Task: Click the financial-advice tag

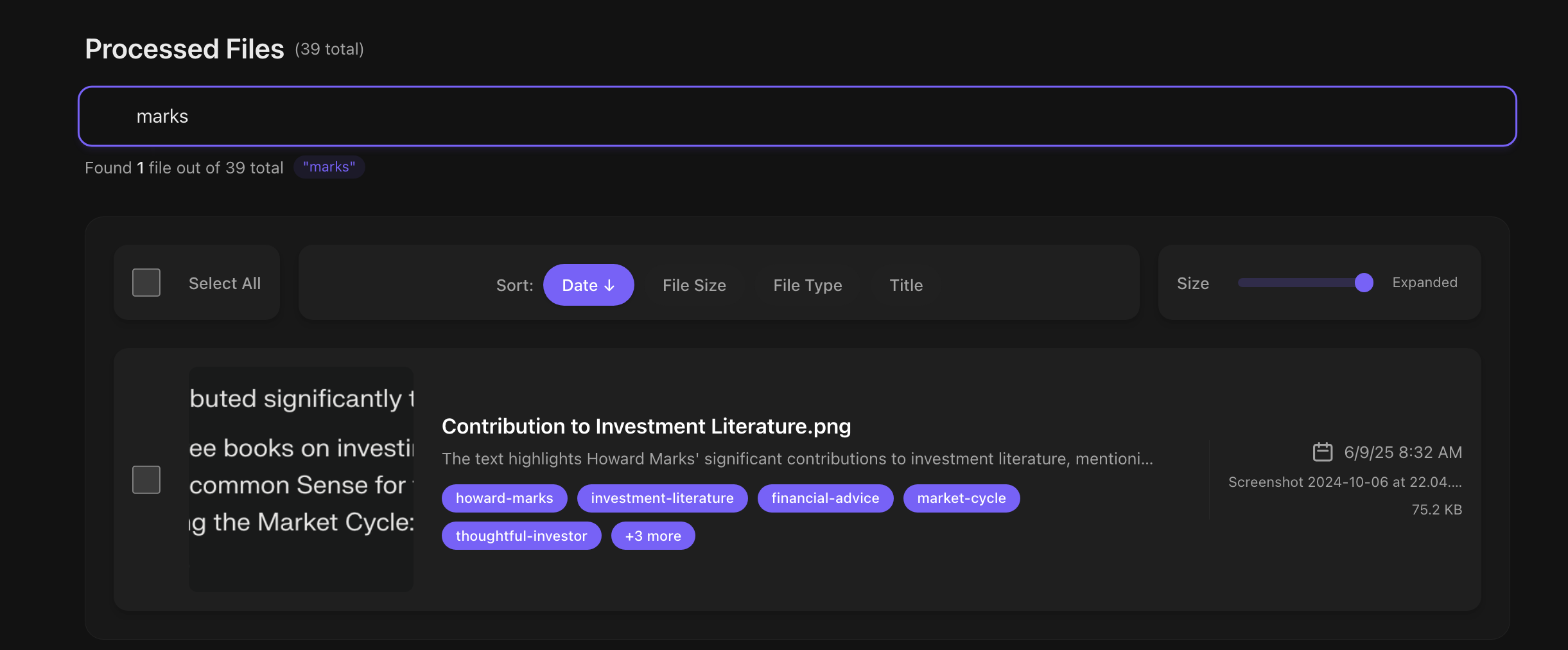Action: coord(825,498)
